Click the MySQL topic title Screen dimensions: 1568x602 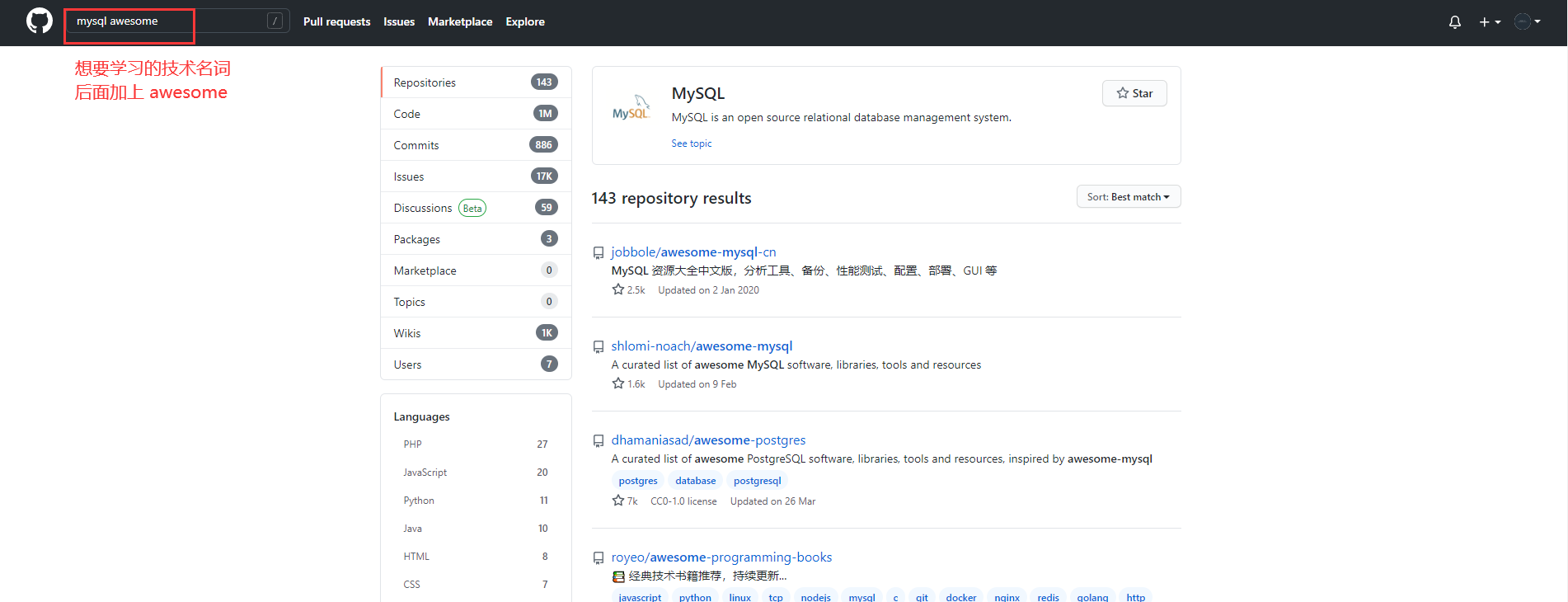[x=698, y=93]
